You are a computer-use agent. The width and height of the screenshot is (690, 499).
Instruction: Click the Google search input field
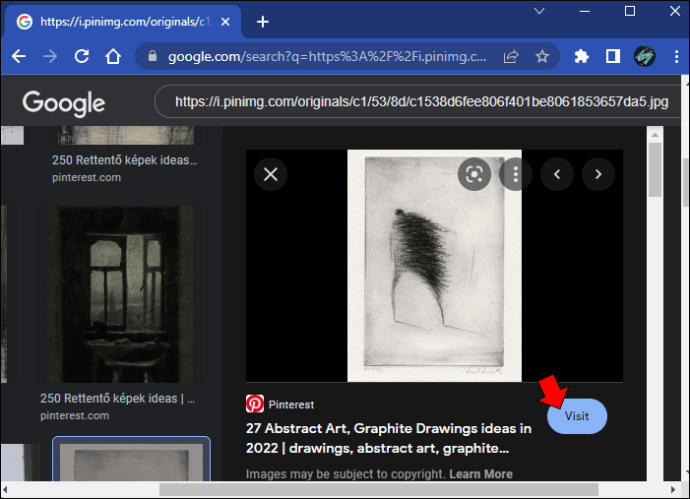[422, 102]
